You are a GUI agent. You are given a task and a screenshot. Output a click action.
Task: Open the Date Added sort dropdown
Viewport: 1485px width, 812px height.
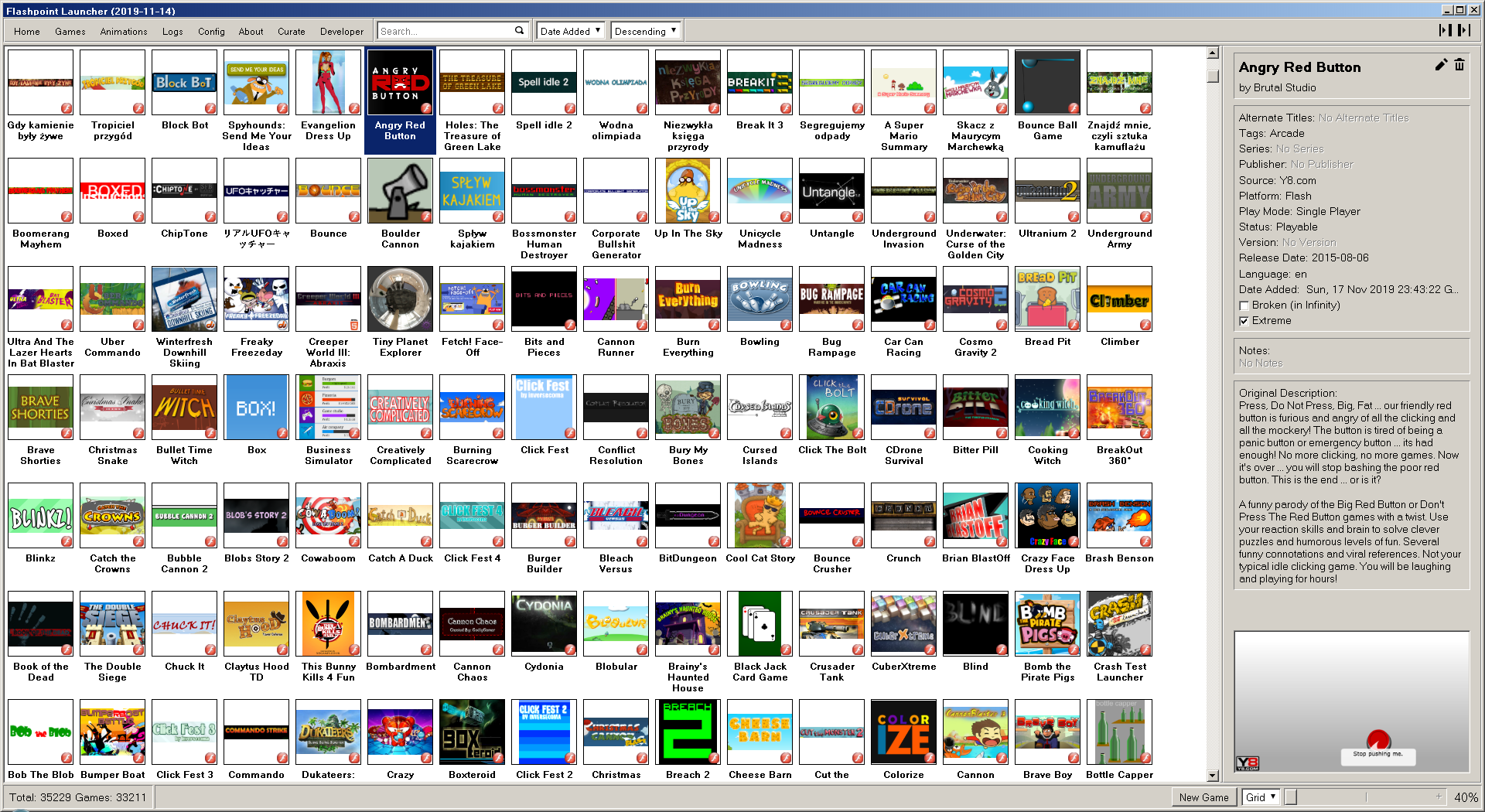570,31
